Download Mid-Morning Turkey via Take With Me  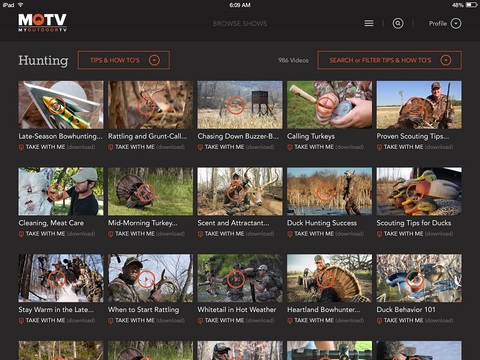[146, 234]
